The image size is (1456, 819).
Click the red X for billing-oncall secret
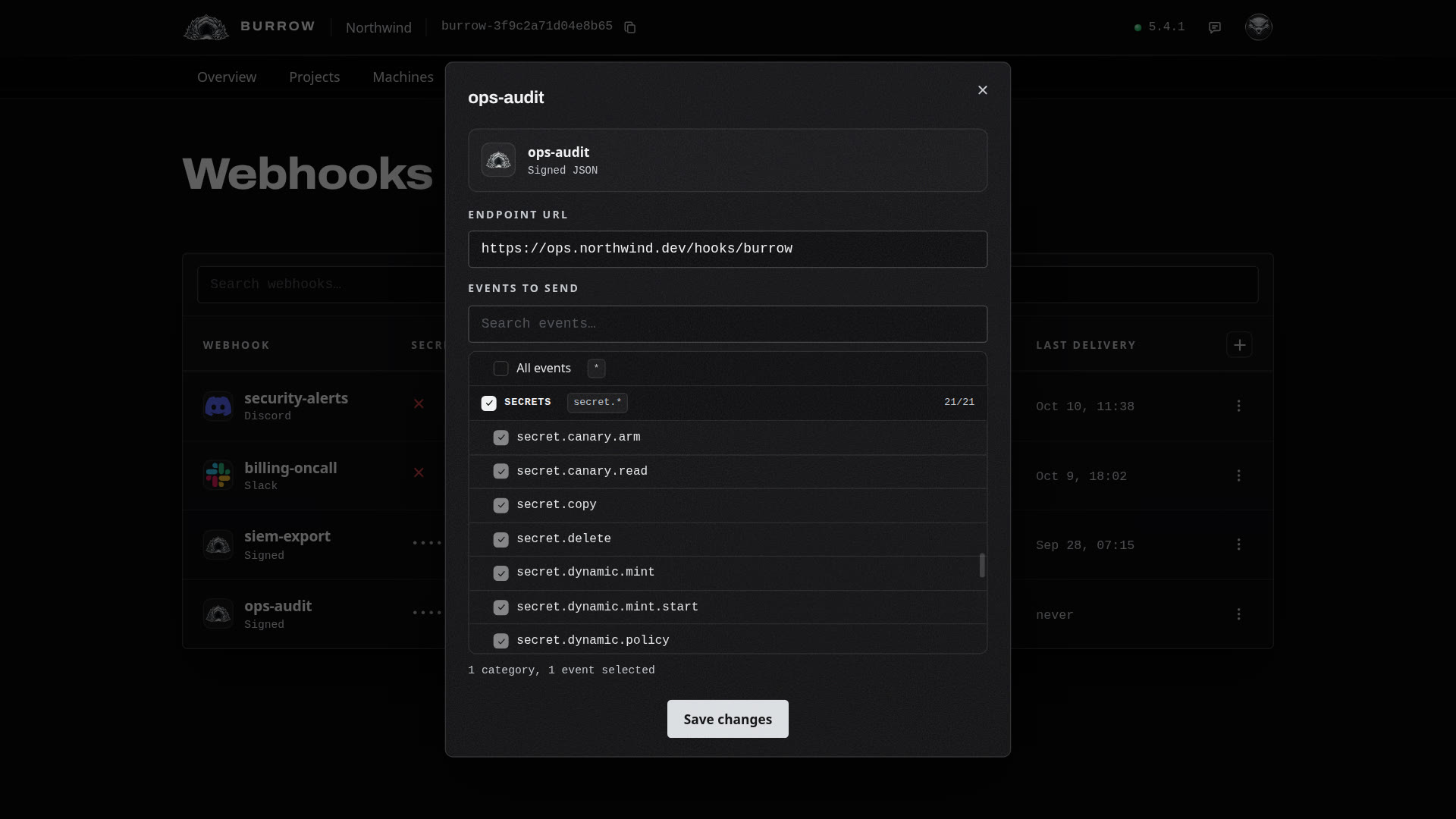point(419,472)
